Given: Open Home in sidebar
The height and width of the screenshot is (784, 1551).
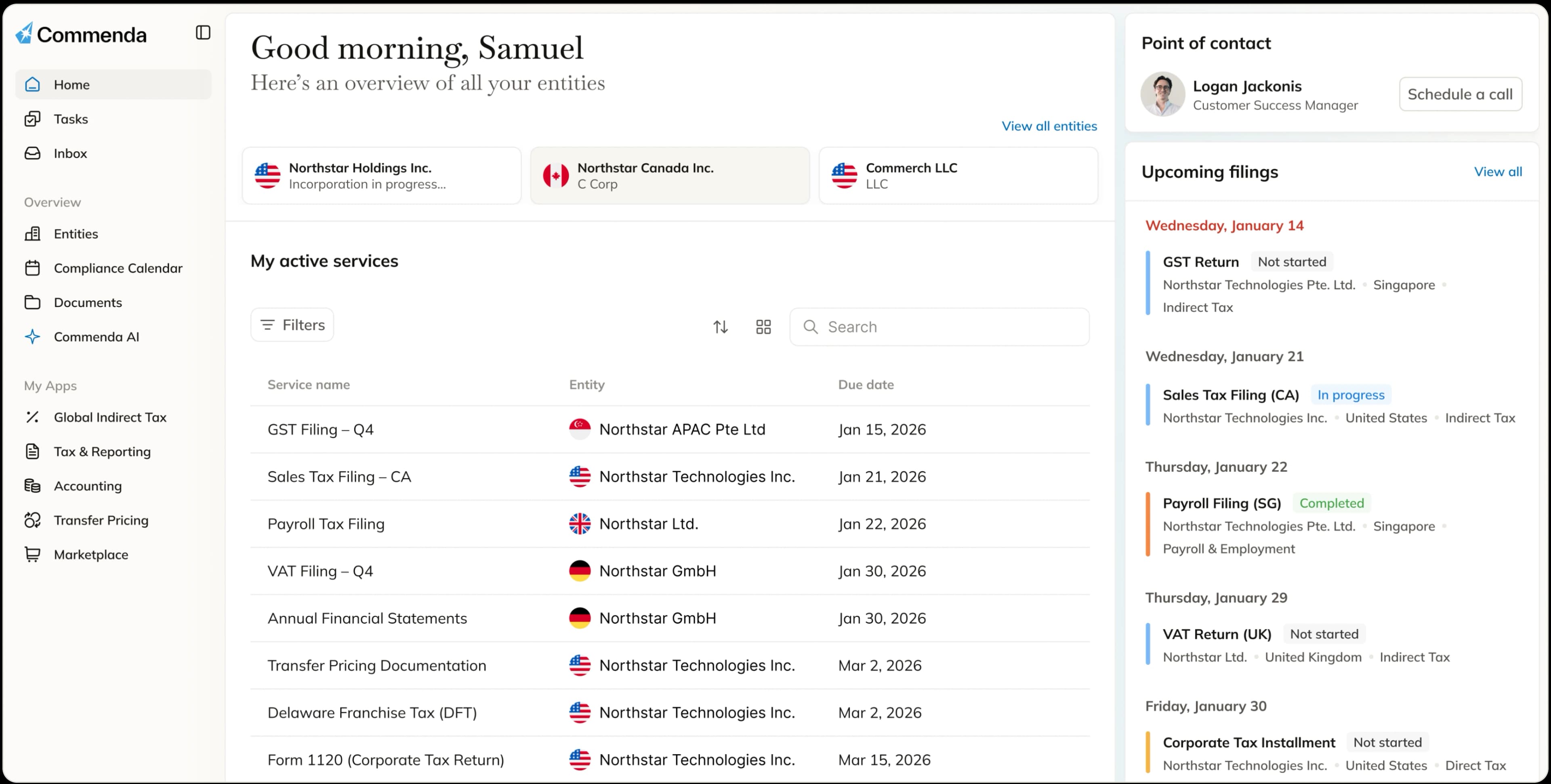Looking at the screenshot, I should (113, 85).
